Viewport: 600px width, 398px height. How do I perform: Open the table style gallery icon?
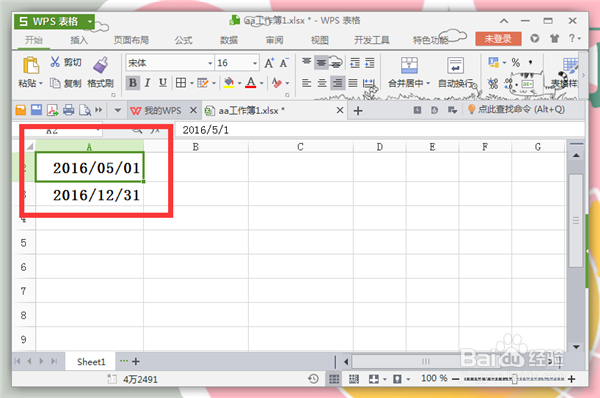point(570,66)
